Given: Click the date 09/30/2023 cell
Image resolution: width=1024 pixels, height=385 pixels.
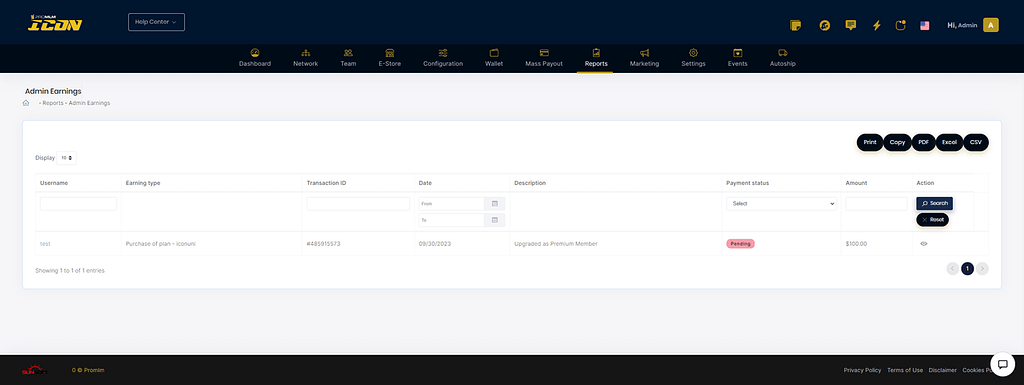Looking at the screenshot, I should 435,243.
